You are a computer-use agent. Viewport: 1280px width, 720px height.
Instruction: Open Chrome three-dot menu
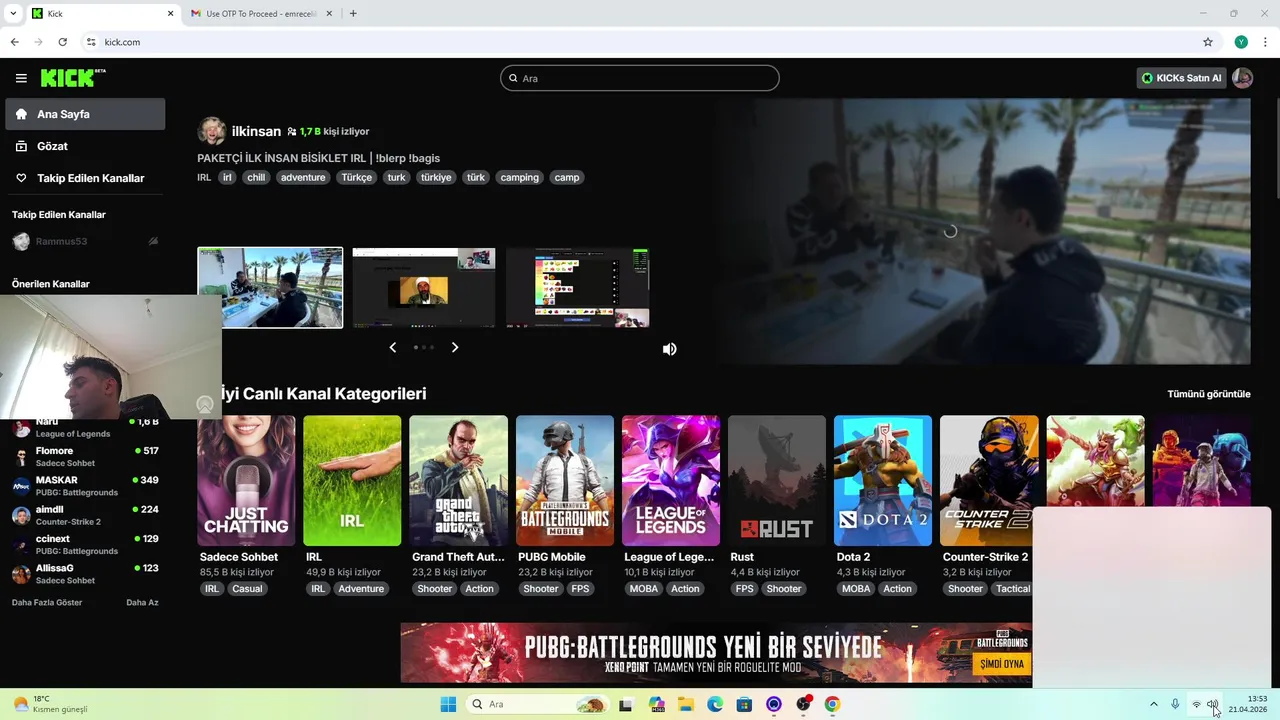(x=1266, y=42)
